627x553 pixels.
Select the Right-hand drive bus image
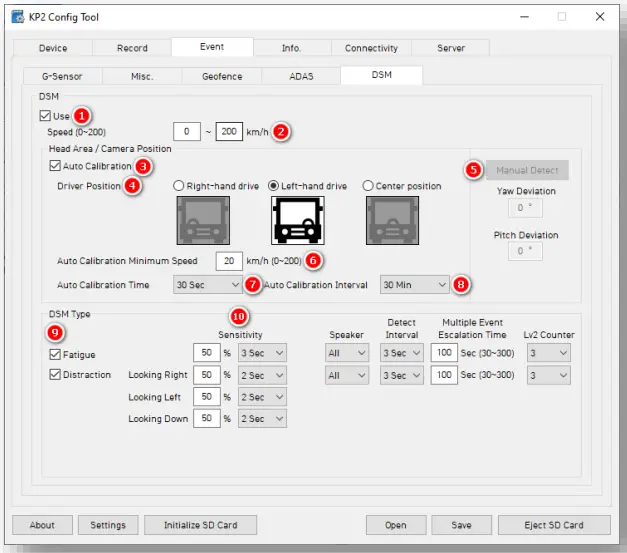203,220
